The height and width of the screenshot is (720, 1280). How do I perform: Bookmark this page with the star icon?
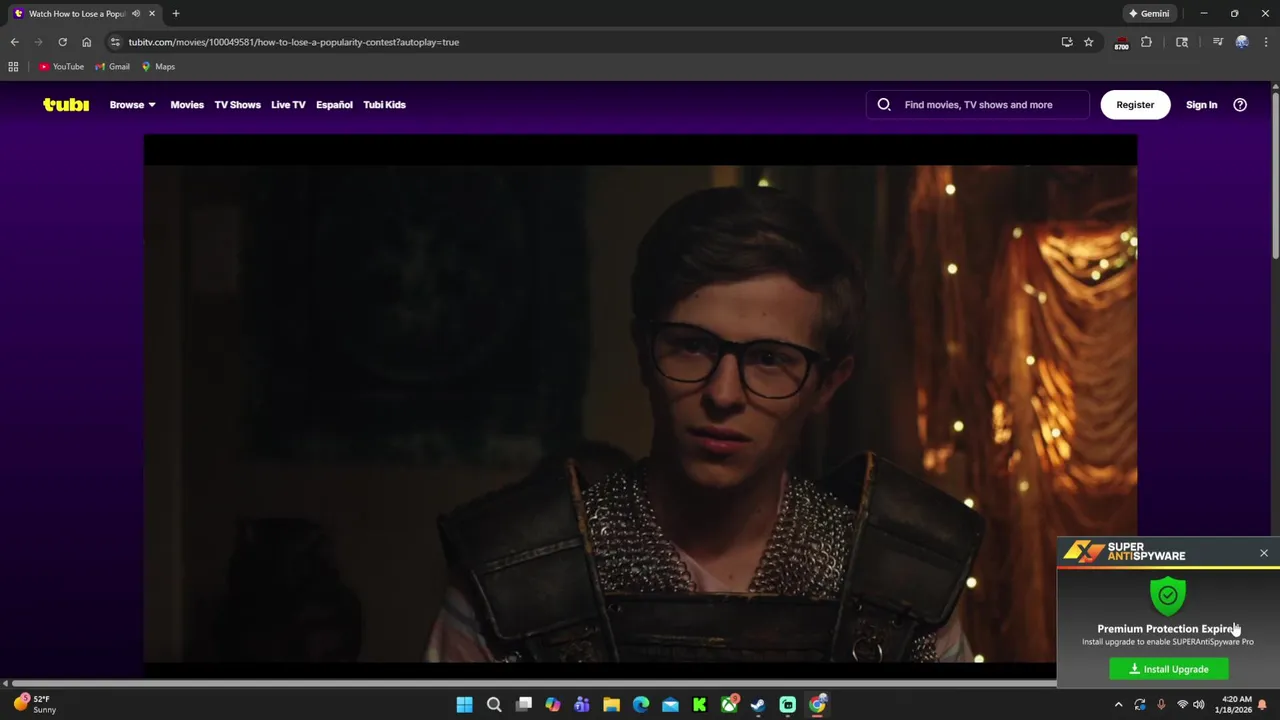point(1088,42)
